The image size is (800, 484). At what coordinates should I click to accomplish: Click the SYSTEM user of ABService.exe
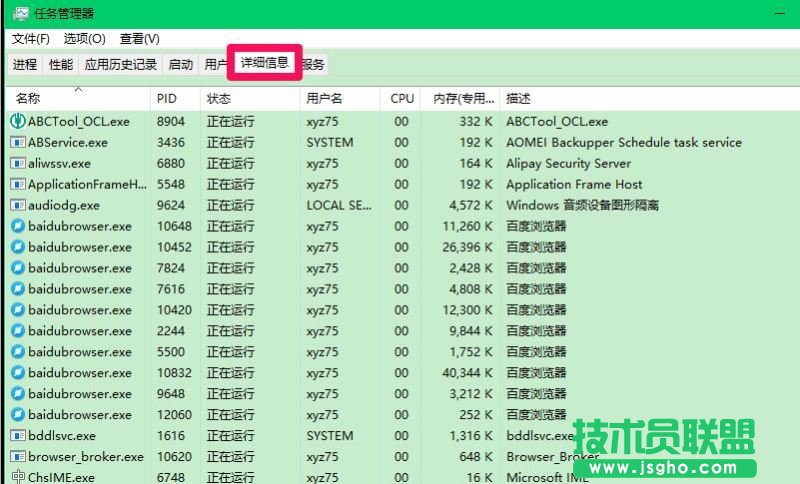330,142
